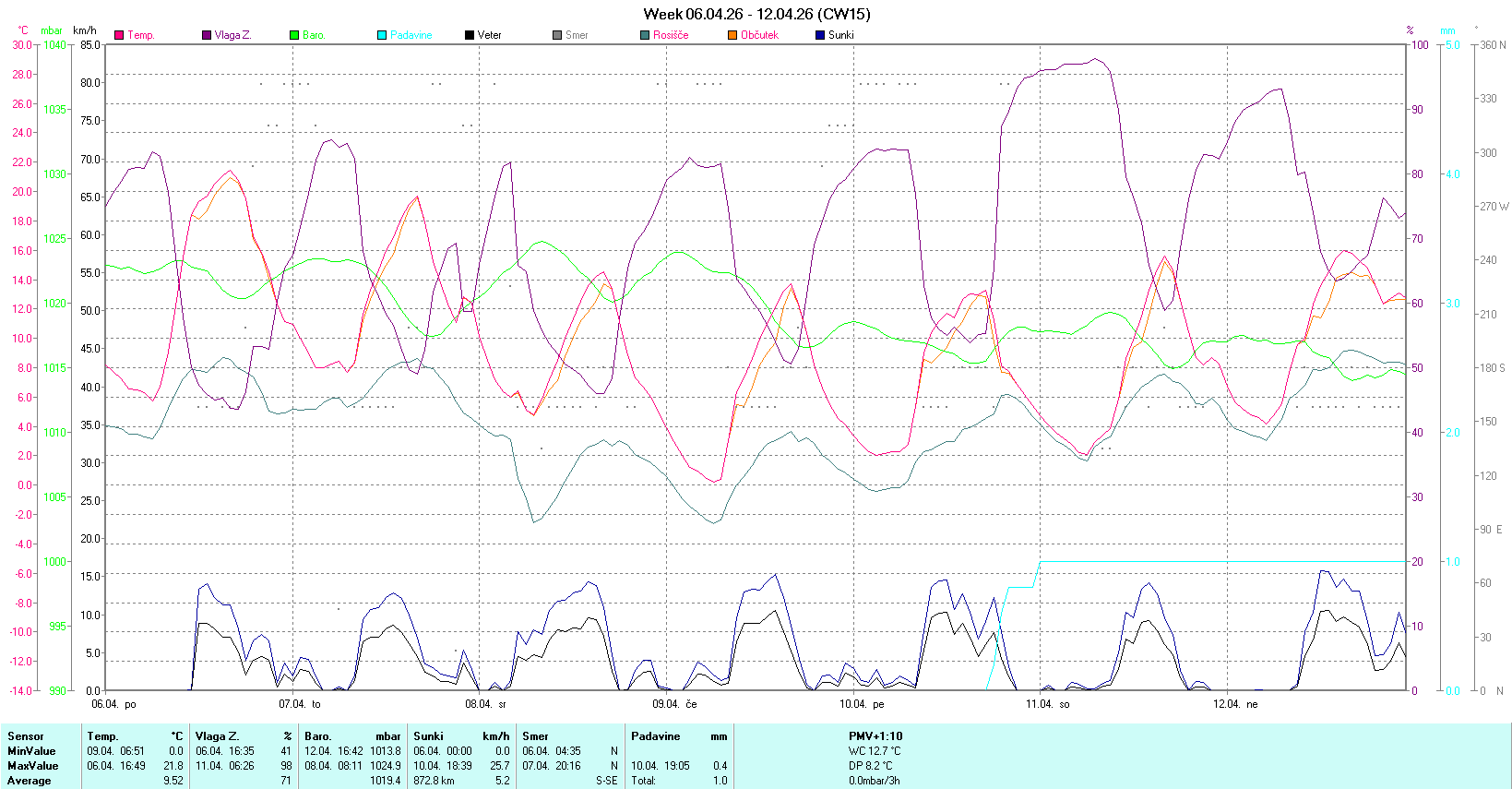Screen dimensions: 1512x789
Task: Click the chart title Week 06.04.26 - 12.04.26
Action: coord(756,14)
